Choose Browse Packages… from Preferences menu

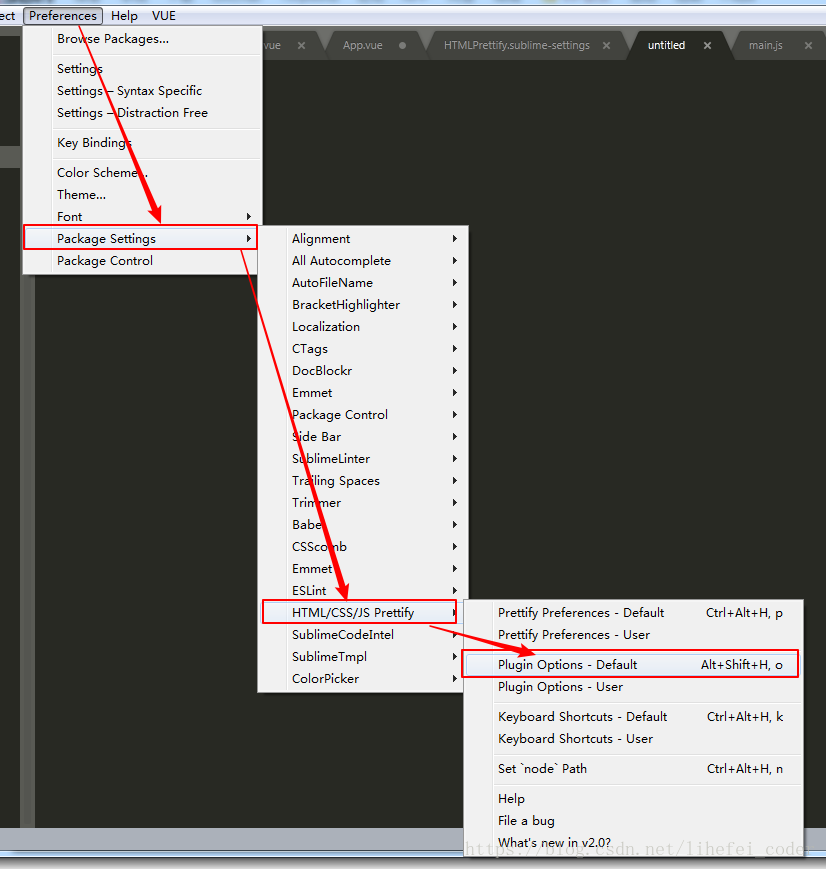click(142, 39)
